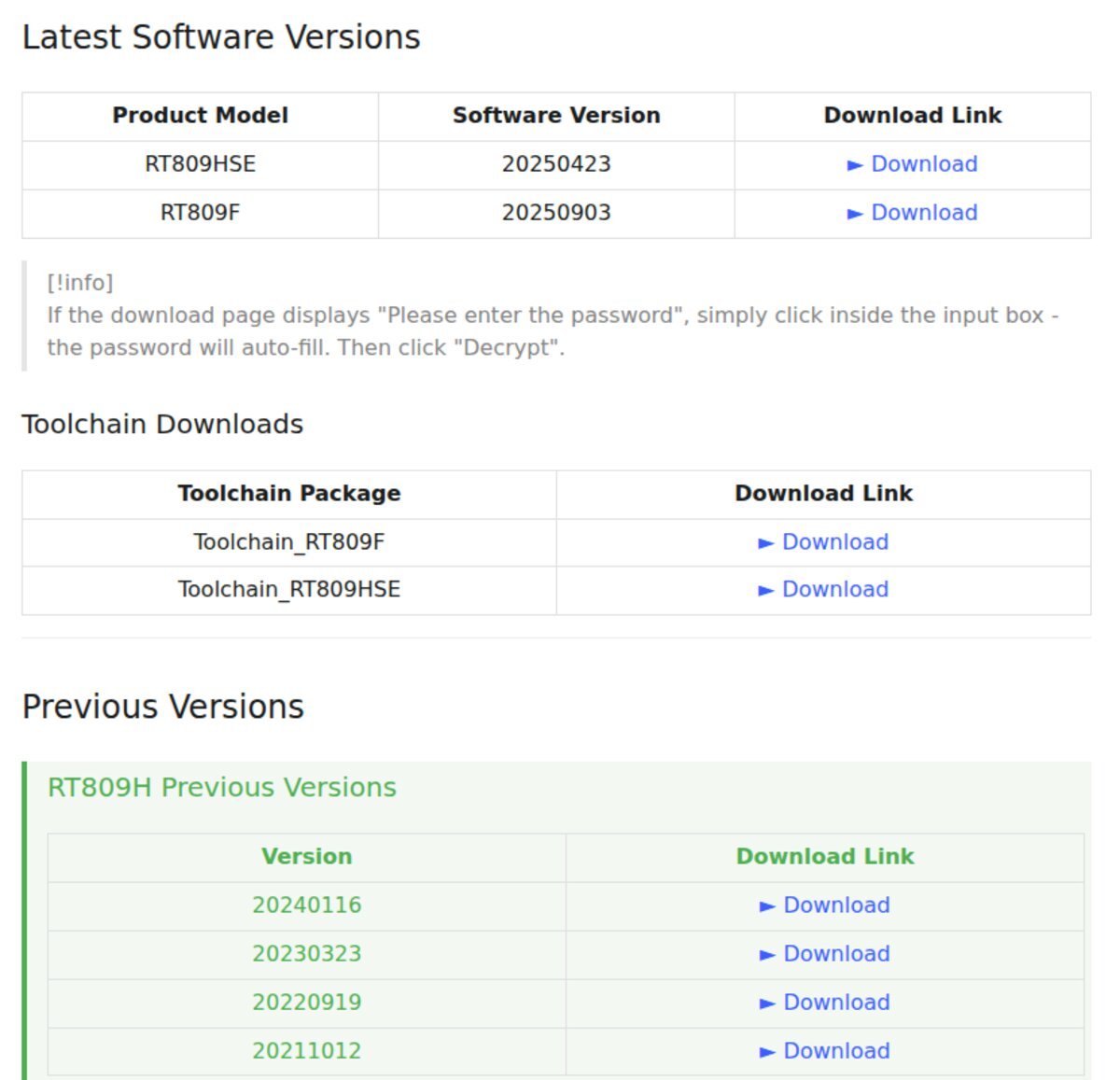Select version number 20250423
Screen dimensions: 1120x1080
[x=556, y=164]
